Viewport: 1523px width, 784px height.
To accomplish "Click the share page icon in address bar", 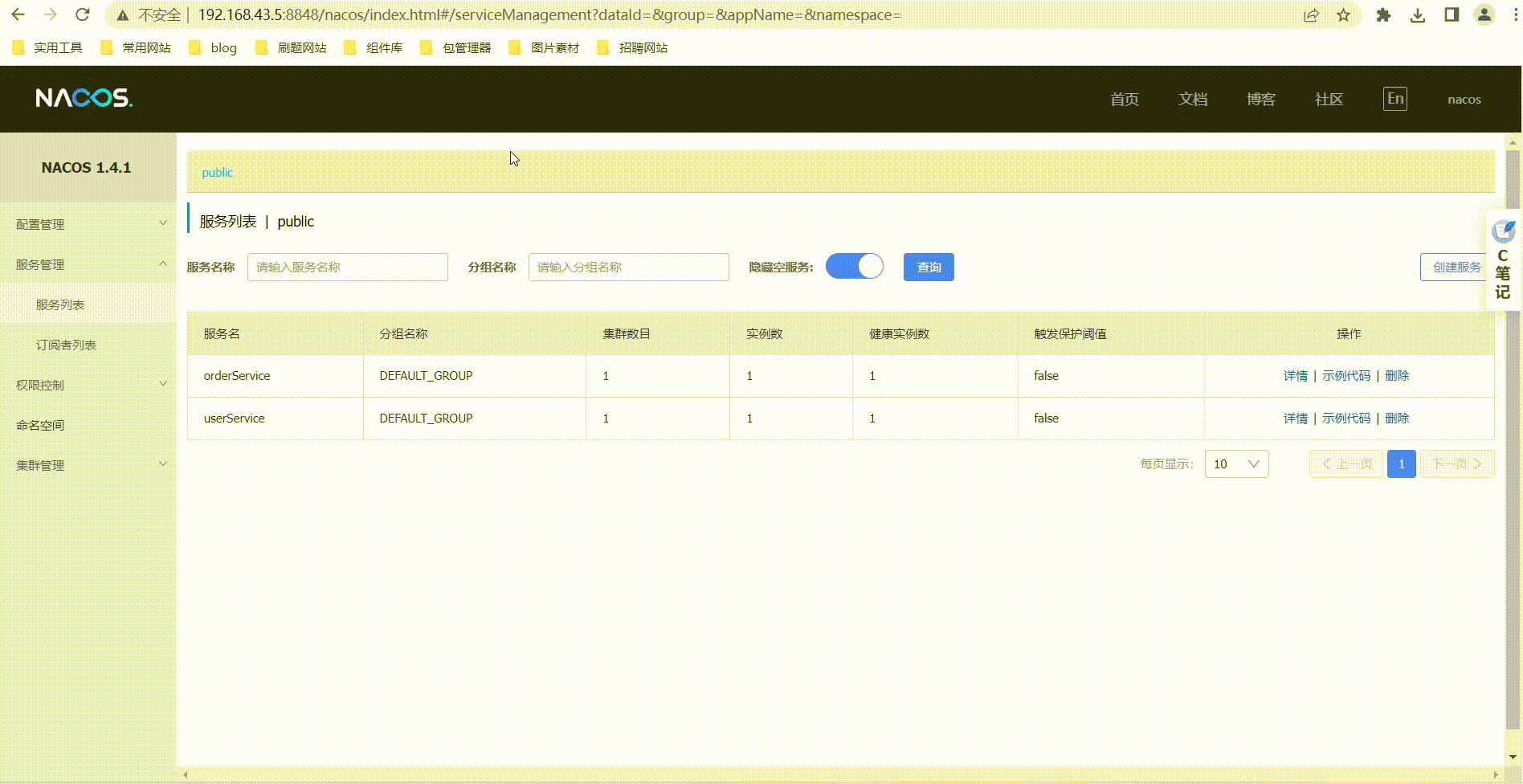I will tap(1311, 15).
